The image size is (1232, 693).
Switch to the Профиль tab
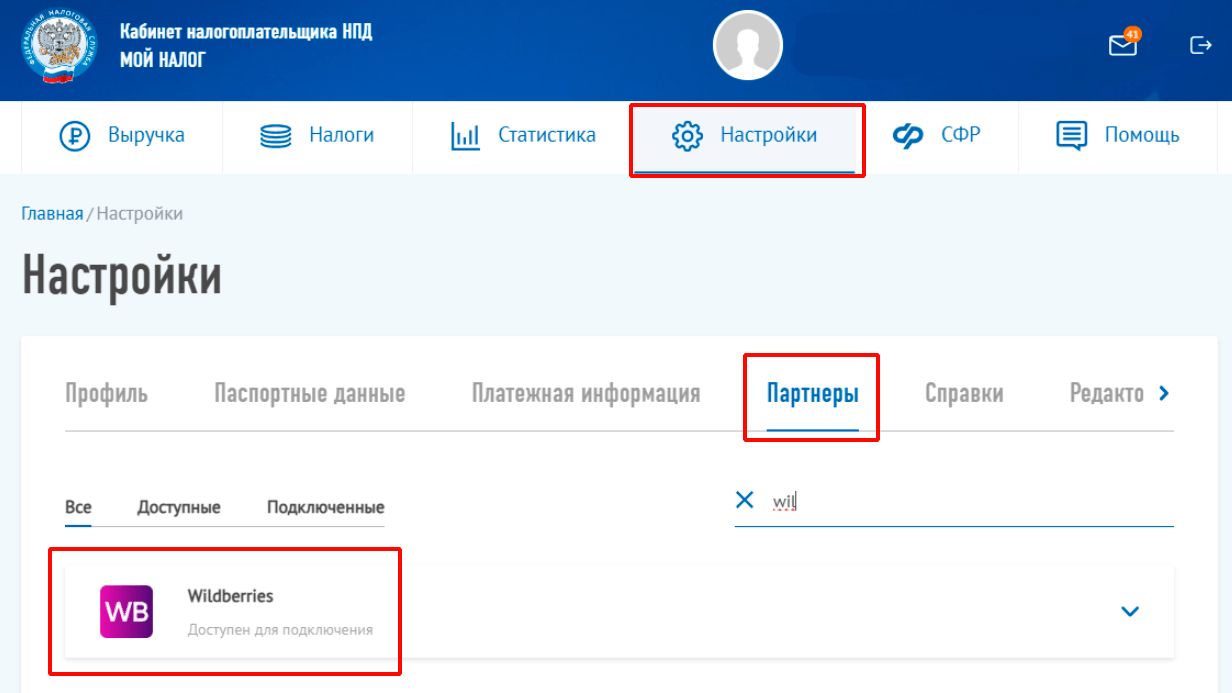click(x=106, y=394)
